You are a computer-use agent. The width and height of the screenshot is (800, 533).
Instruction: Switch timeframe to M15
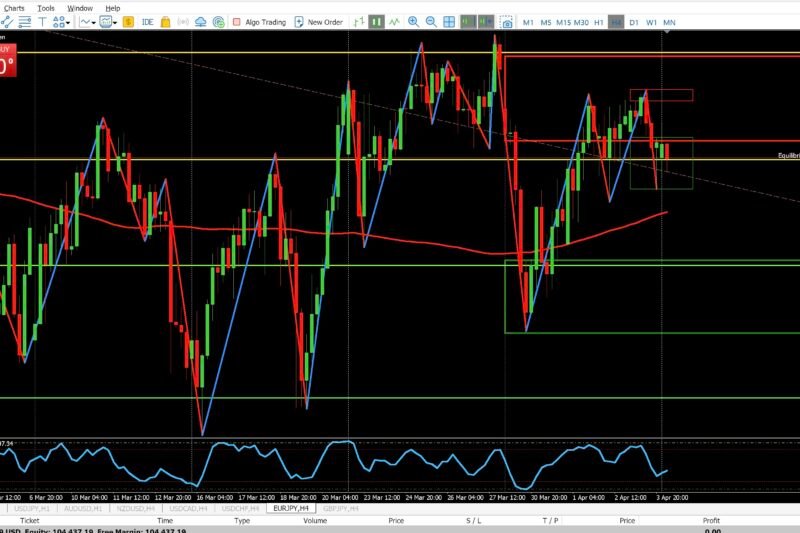click(x=563, y=22)
